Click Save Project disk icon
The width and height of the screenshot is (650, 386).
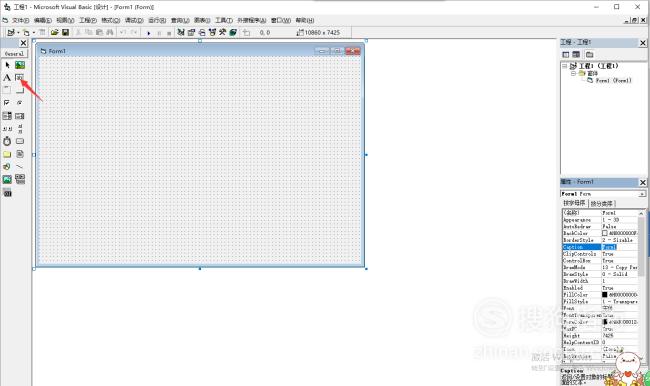(x=65, y=32)
